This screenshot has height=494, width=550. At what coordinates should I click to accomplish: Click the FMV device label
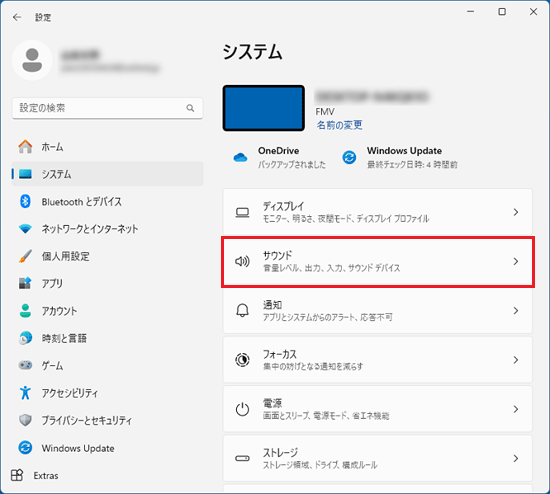[325, 112]
